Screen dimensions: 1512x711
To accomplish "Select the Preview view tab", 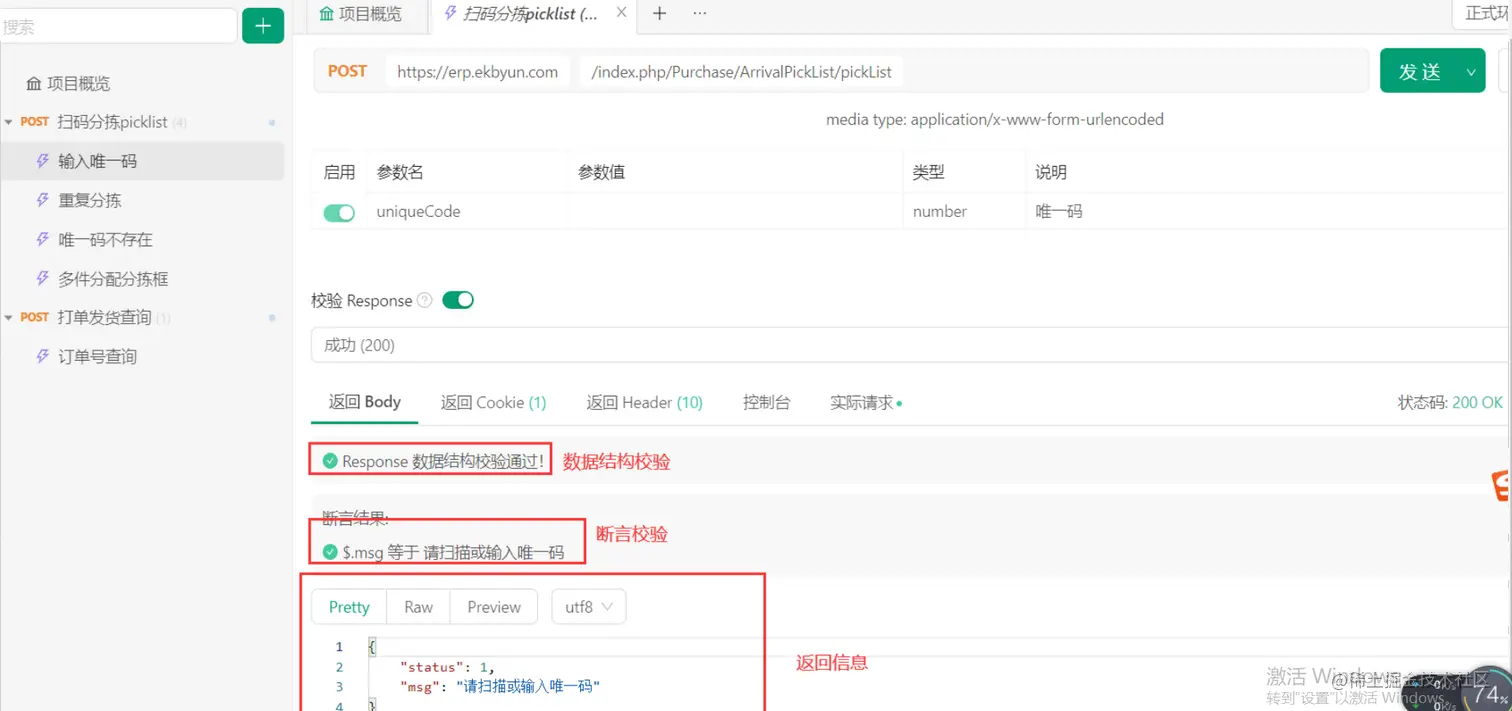I will coord(494,607).
